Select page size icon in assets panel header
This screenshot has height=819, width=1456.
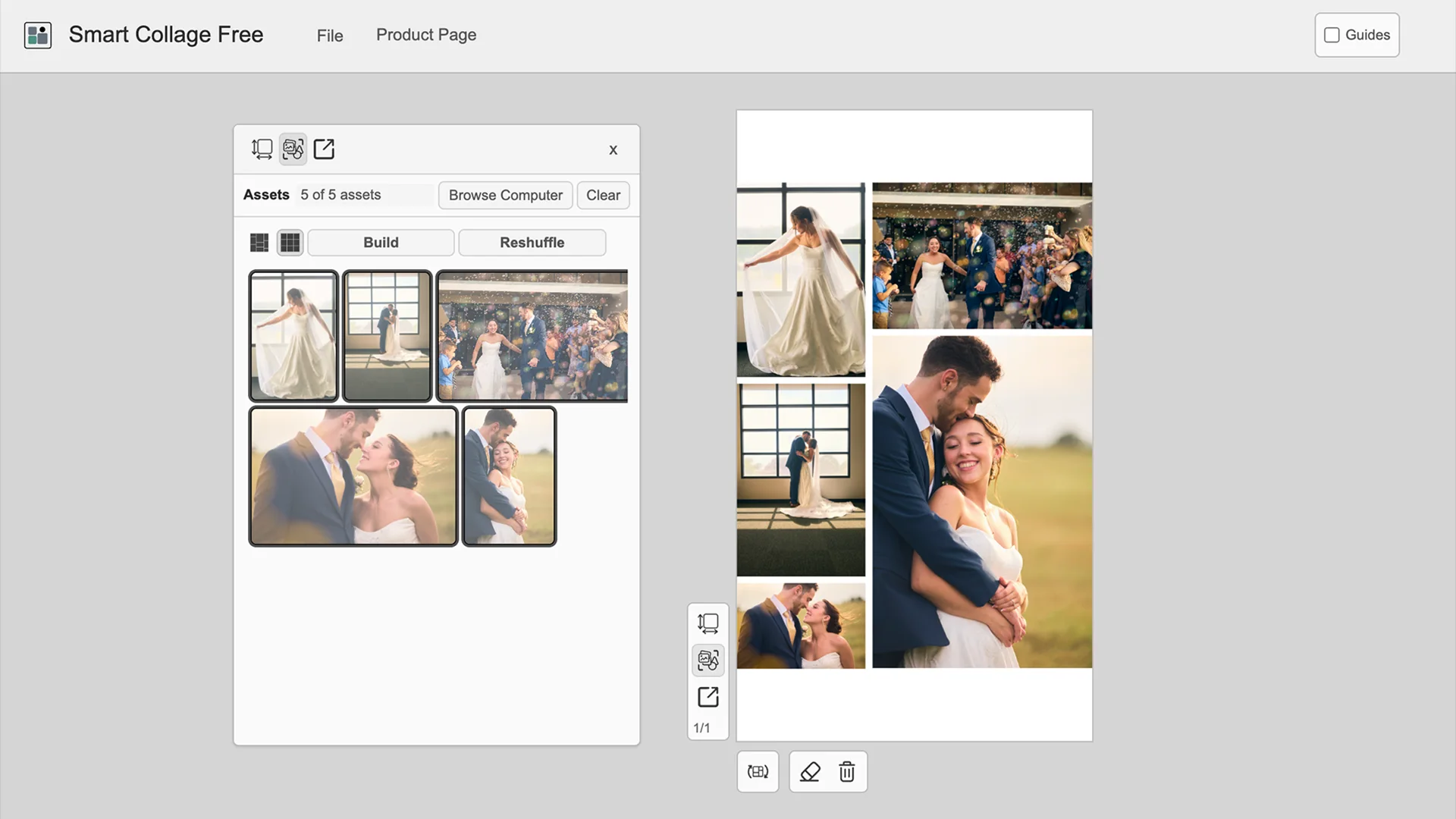(262, 149)
